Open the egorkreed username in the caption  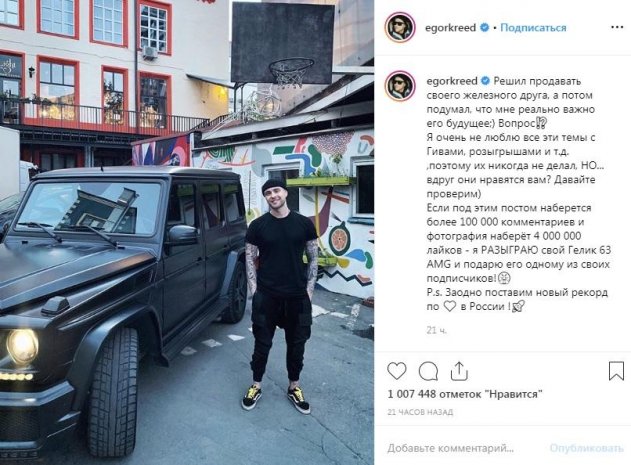tap(452, 81)
